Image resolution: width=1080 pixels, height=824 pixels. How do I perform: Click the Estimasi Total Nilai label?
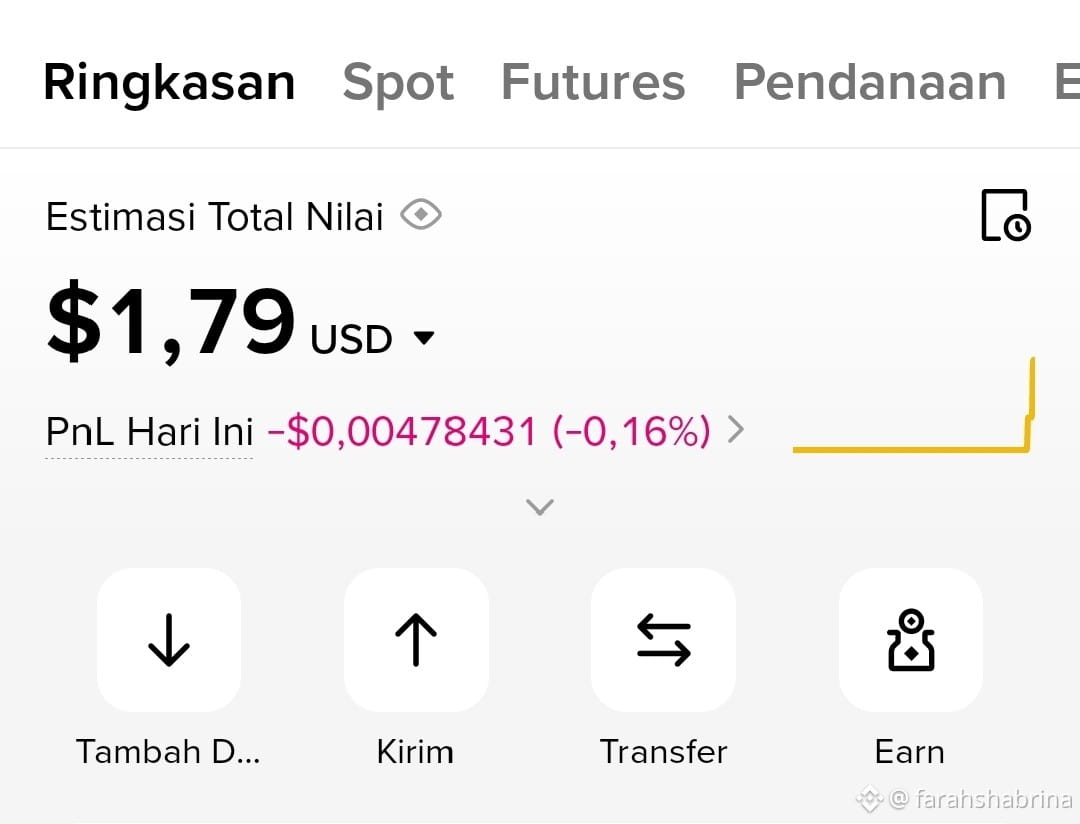click(x=214, y=216)
